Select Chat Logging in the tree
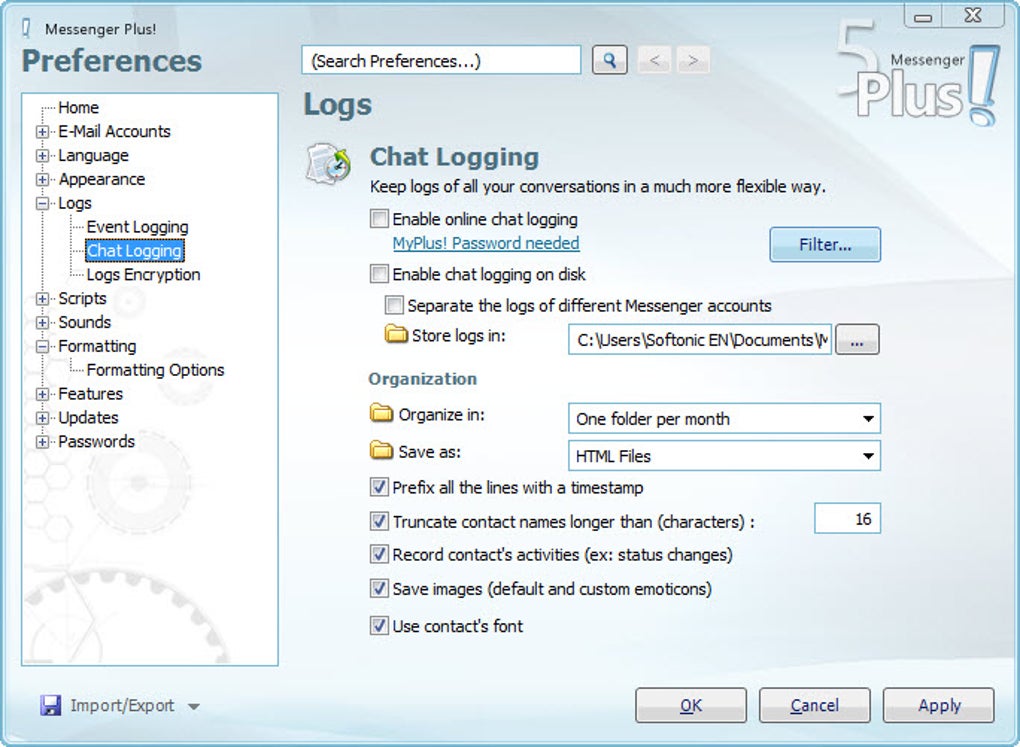The height and width of the screenshot is (747, 1020). point(135,251)
